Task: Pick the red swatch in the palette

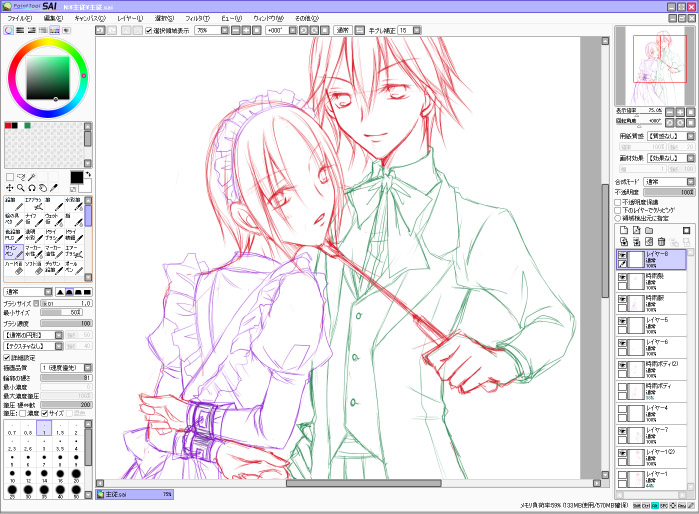Action: click(8, 126)
